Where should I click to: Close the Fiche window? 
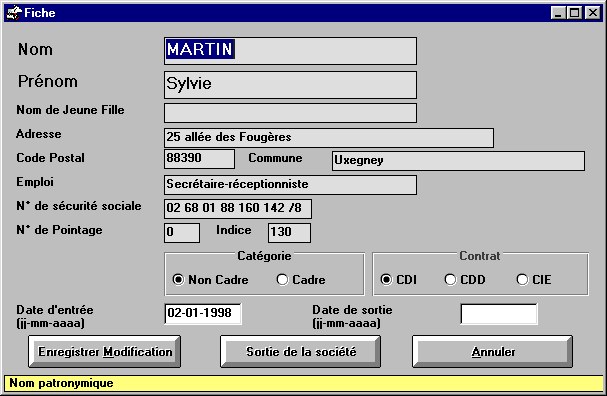point(593,13)
